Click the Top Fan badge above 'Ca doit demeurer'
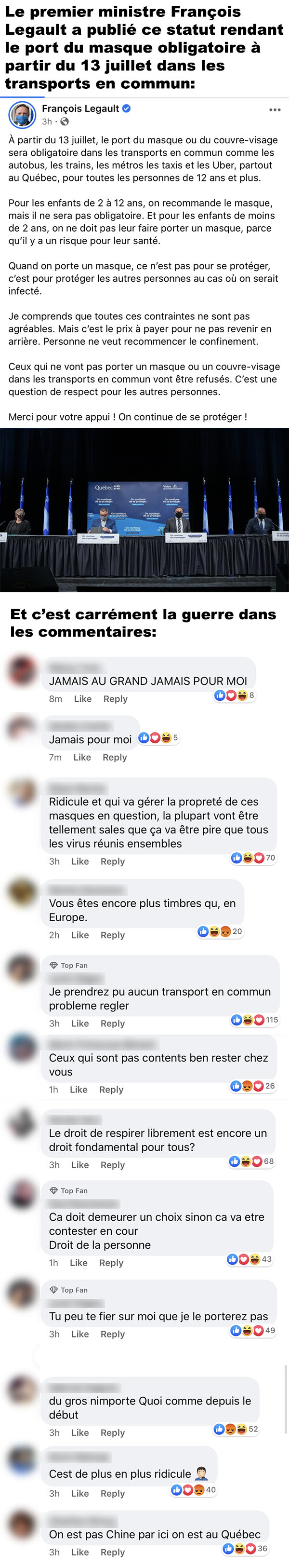The width and height of the screenshot is (289, 1568). tap(69, 1191)
